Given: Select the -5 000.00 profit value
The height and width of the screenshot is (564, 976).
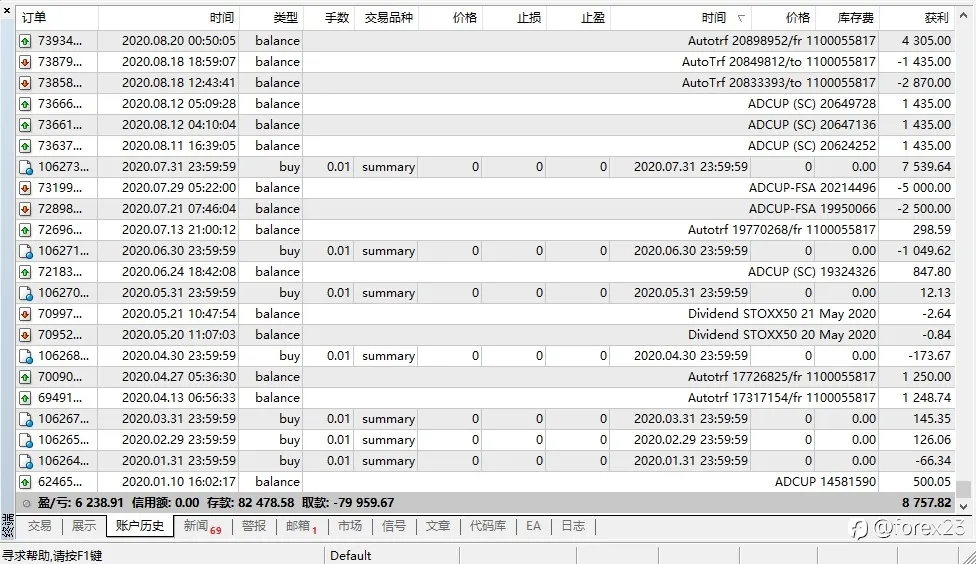Looking at the screenshot, I should (x=924, y=188).
